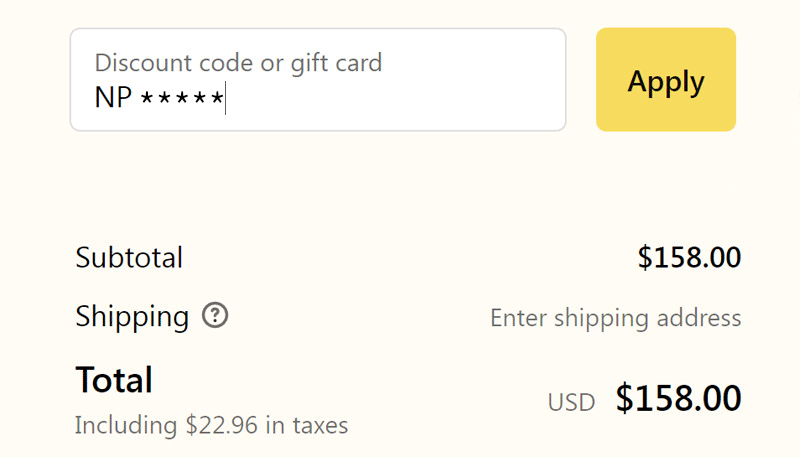
Task: Click the bold Total label
Action: (114, 380)
